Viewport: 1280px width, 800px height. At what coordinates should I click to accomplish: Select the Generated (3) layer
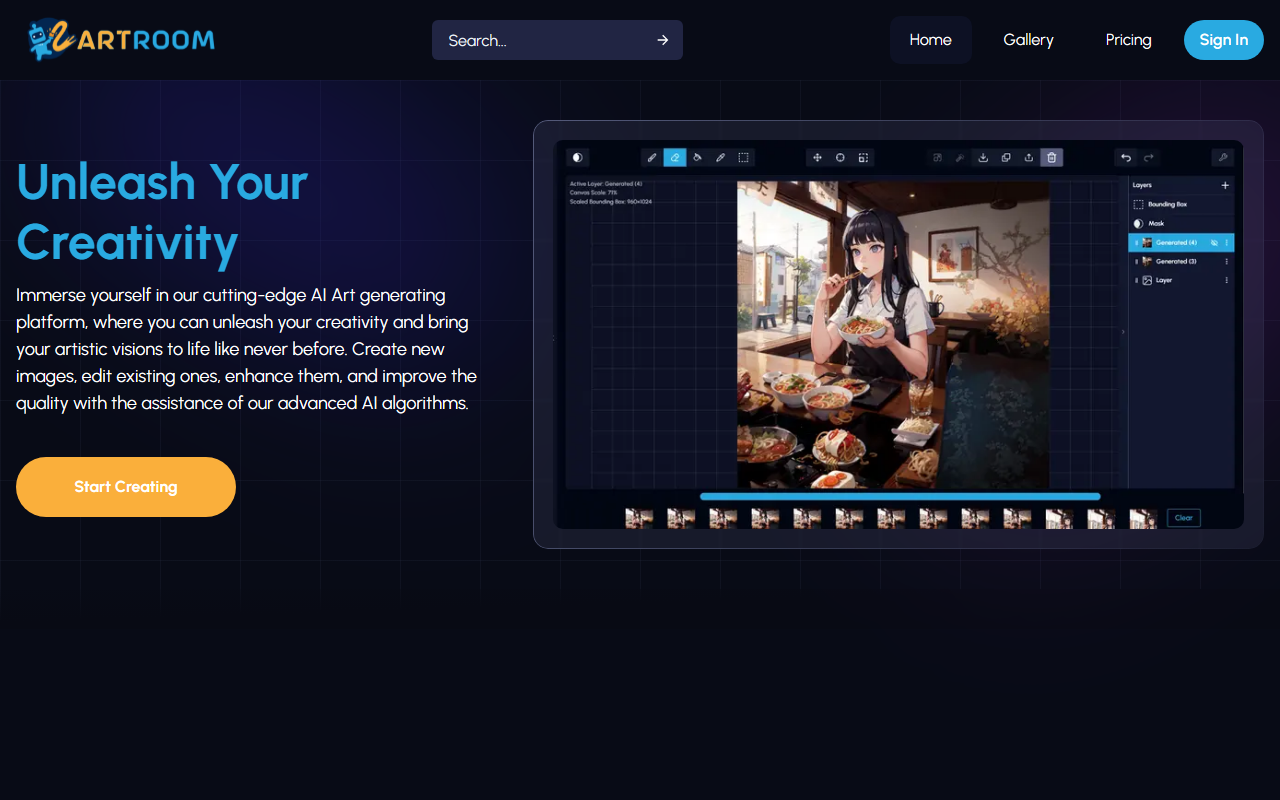tap(1181, 261)
